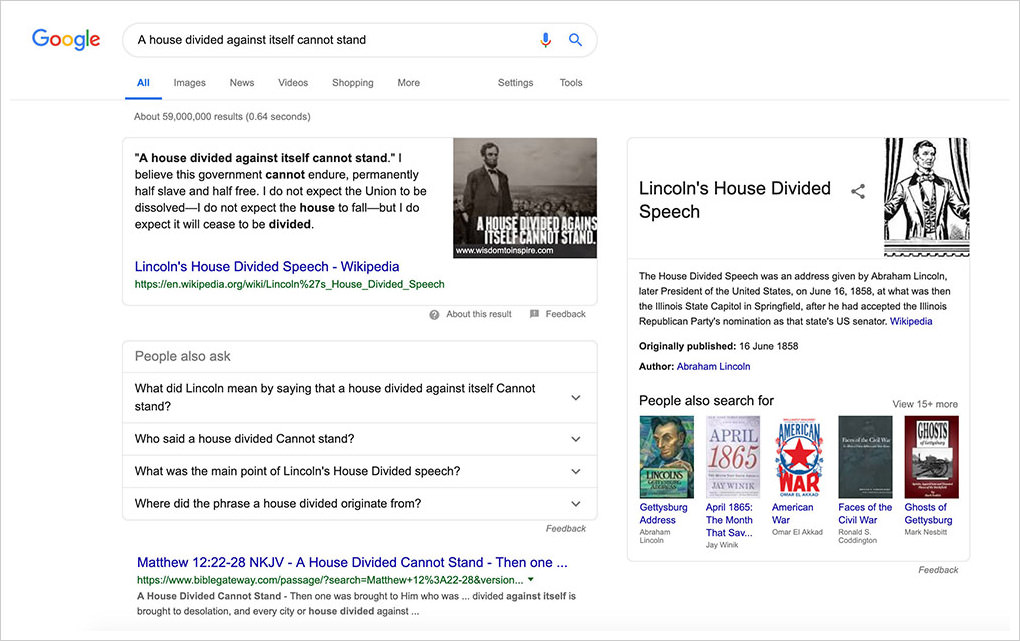
Task: Click the question mark icon next to About this result
Action: 434,314
